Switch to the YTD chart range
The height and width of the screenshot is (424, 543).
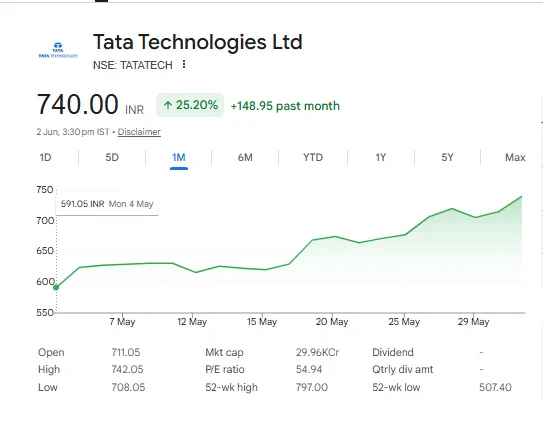pos(313,158)
